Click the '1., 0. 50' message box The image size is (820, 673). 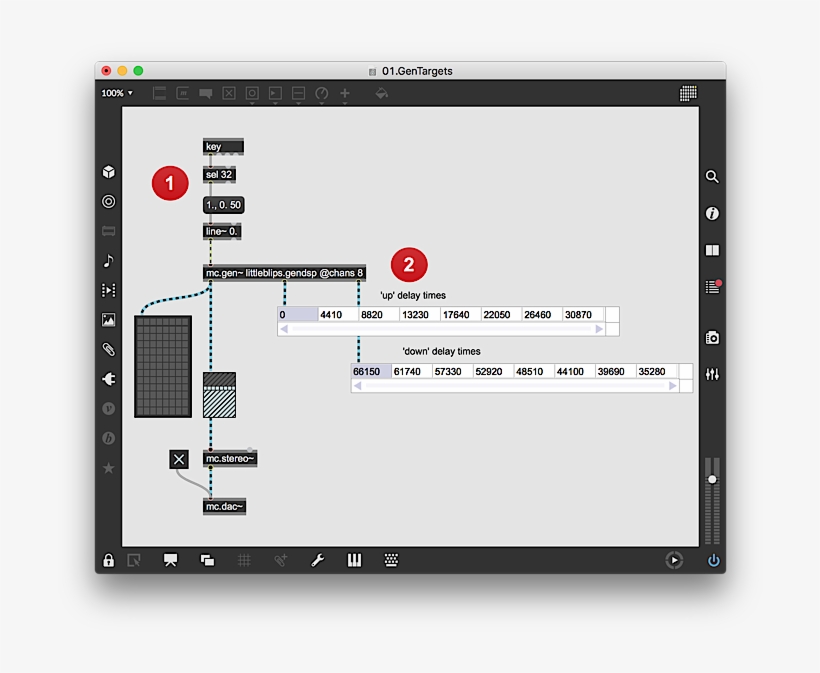(x=222, y=205)
